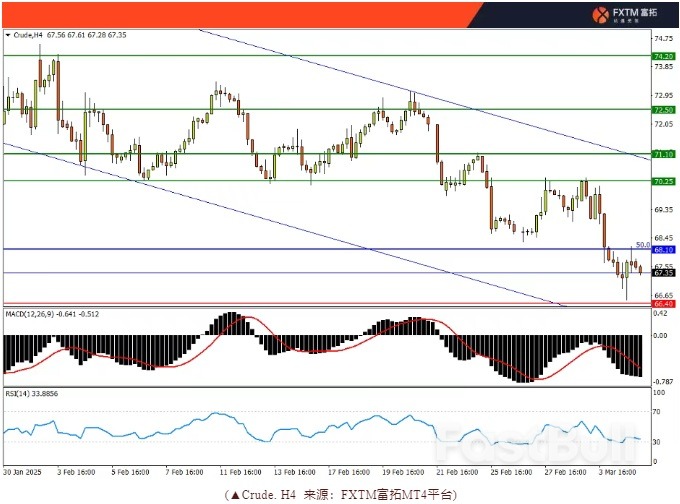
Task: Click the current price 67.35 tag
Action: tap(662, 272)
